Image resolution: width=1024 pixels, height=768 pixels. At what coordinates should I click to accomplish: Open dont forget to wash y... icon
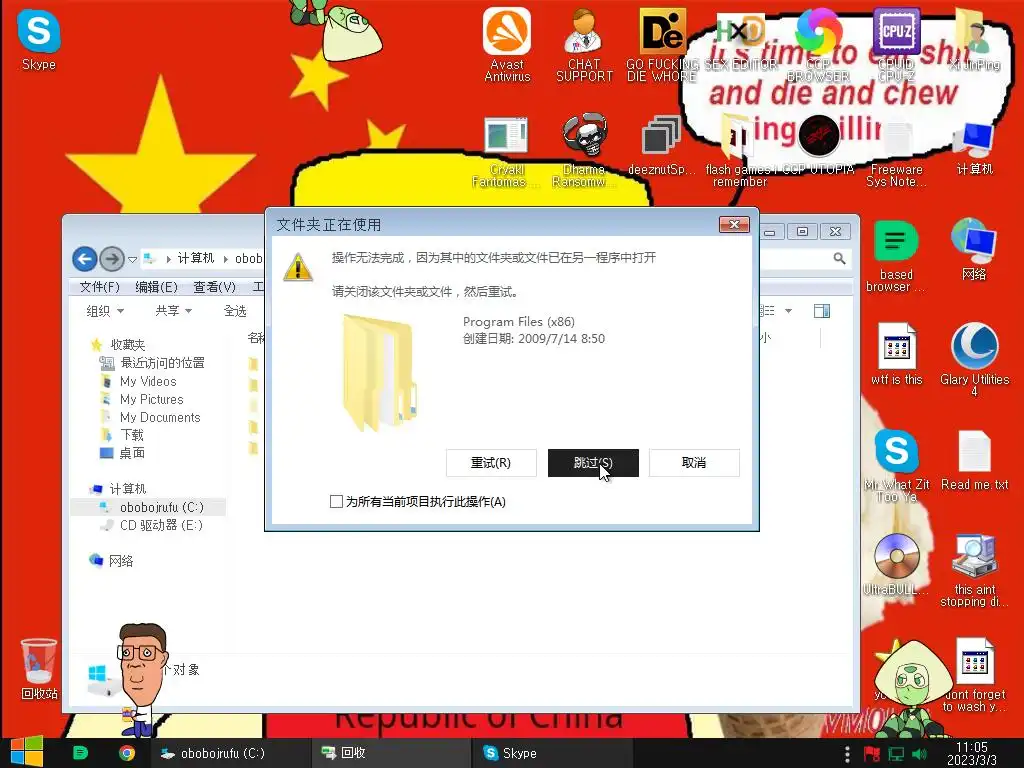click(974, 675)
